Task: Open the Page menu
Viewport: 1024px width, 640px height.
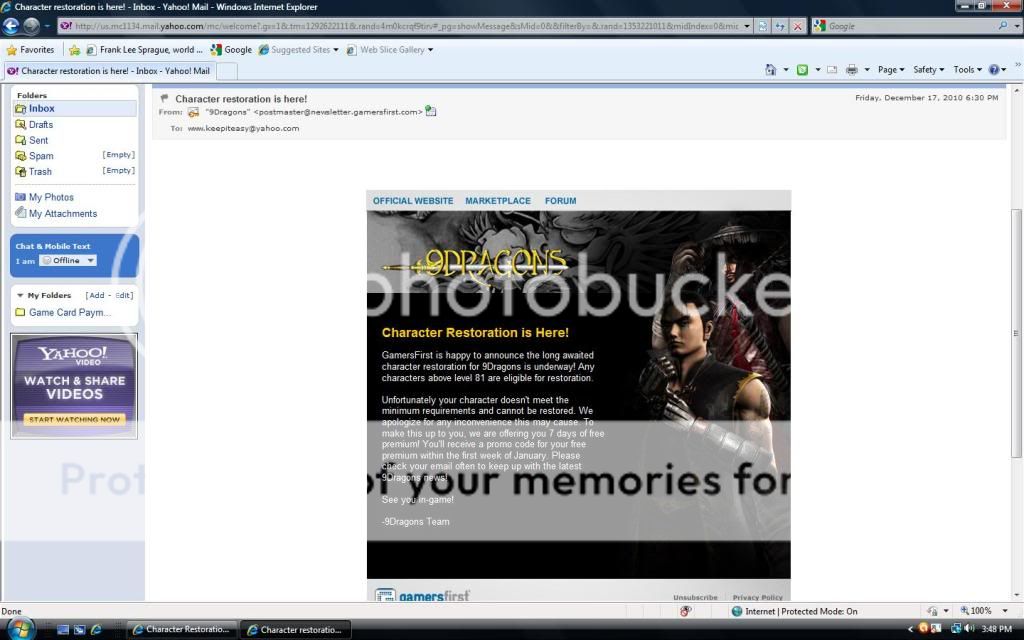Action: click(891, 69)
